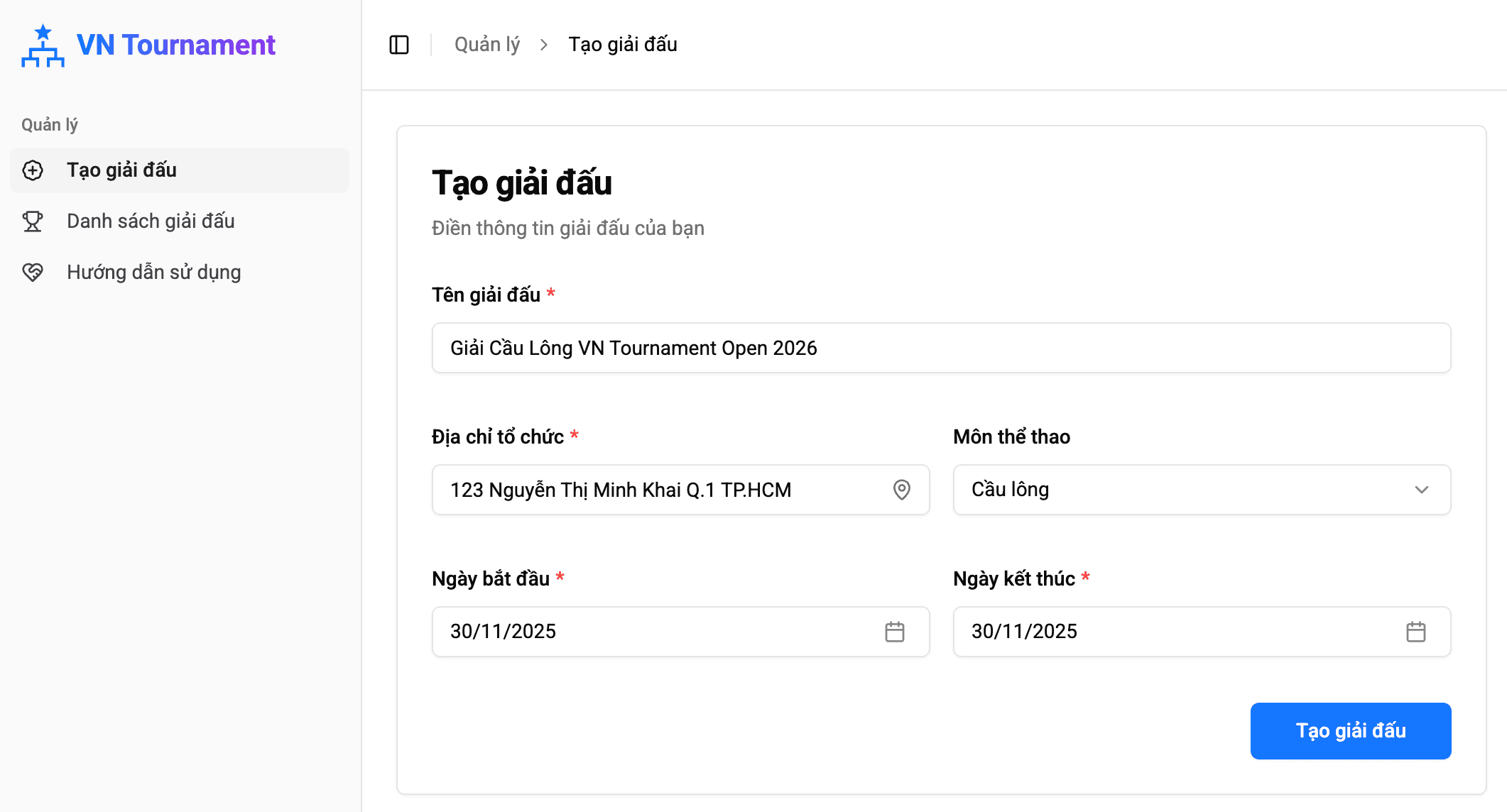1507x812 pixels.
Task: Click the 'Điền thông tin giải đấu của bạn' subtitle
Action: pyautogui.click(x=568, y=229)
